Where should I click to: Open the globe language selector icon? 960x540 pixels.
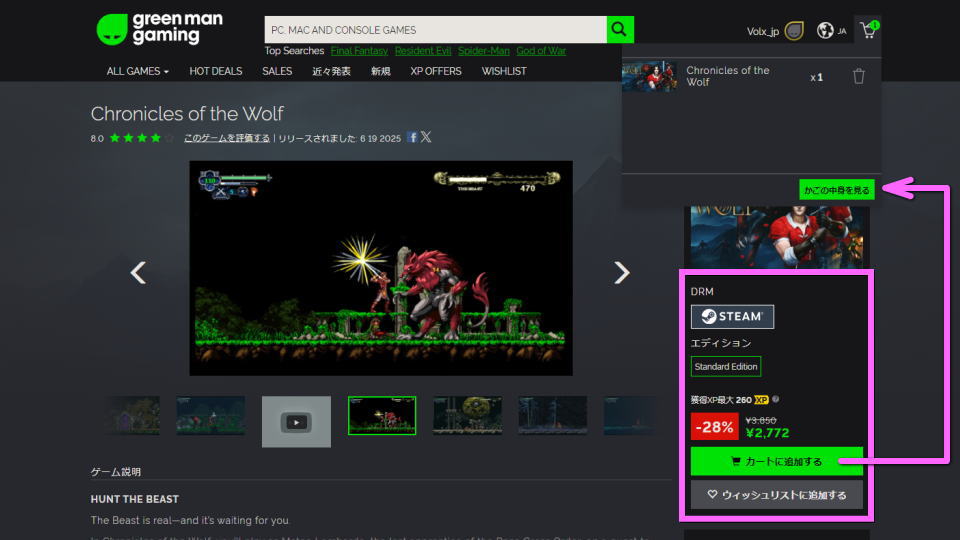pyautogui.click(x=825, y=31)
